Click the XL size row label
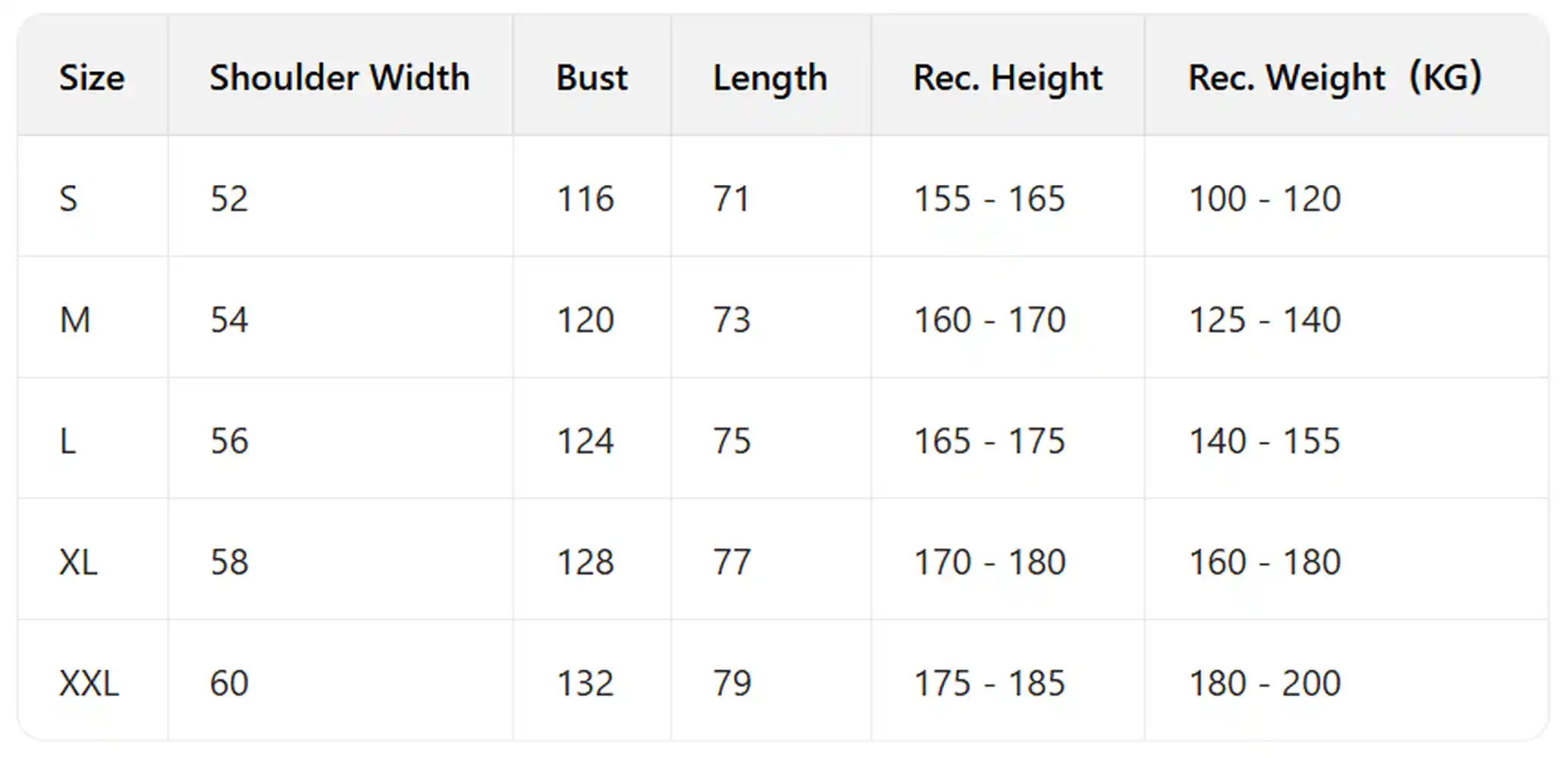Viewport: 1568px width, 758px height. click(x=79, y=562)
